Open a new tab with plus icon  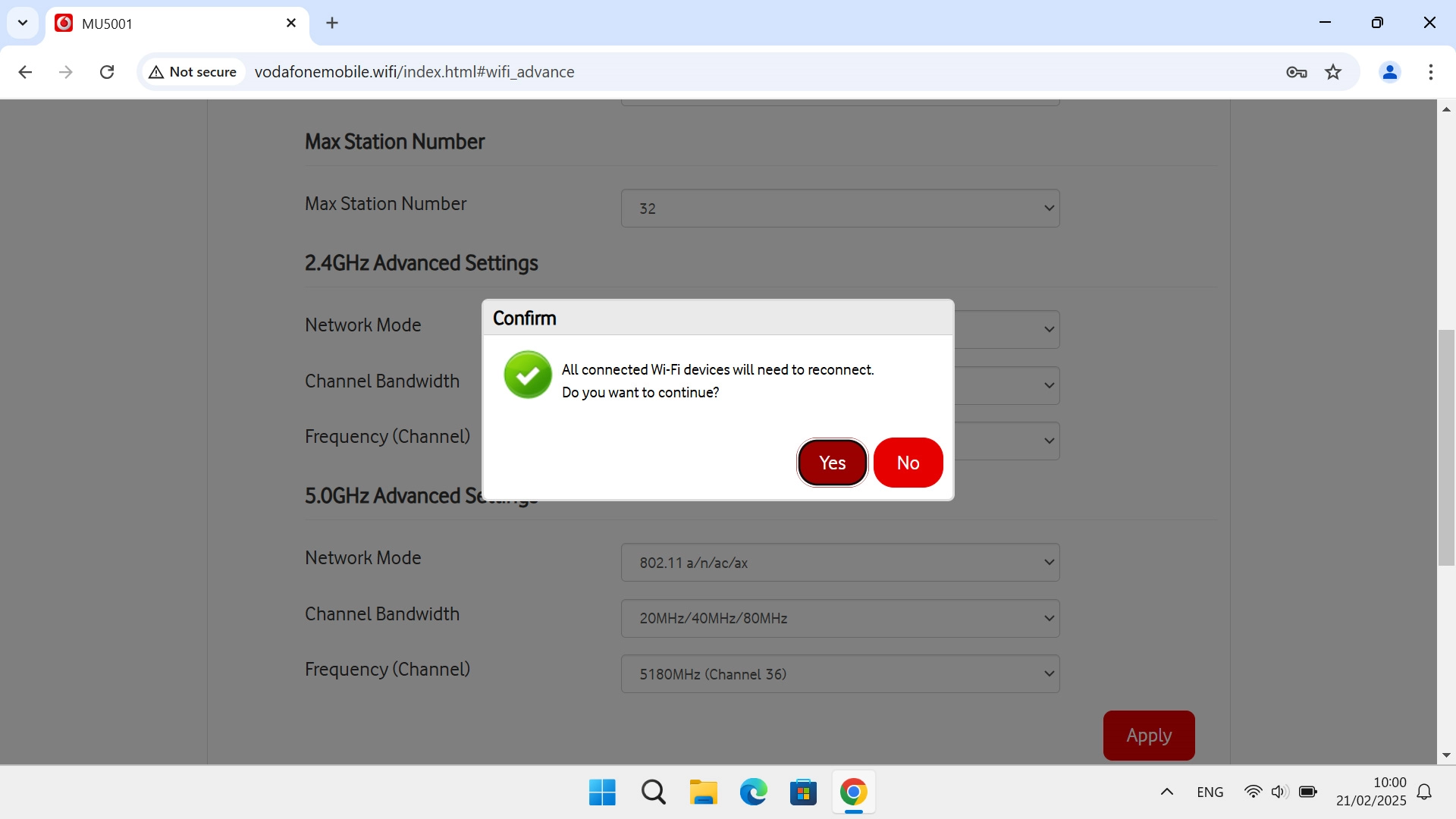[x=332, y=23]
